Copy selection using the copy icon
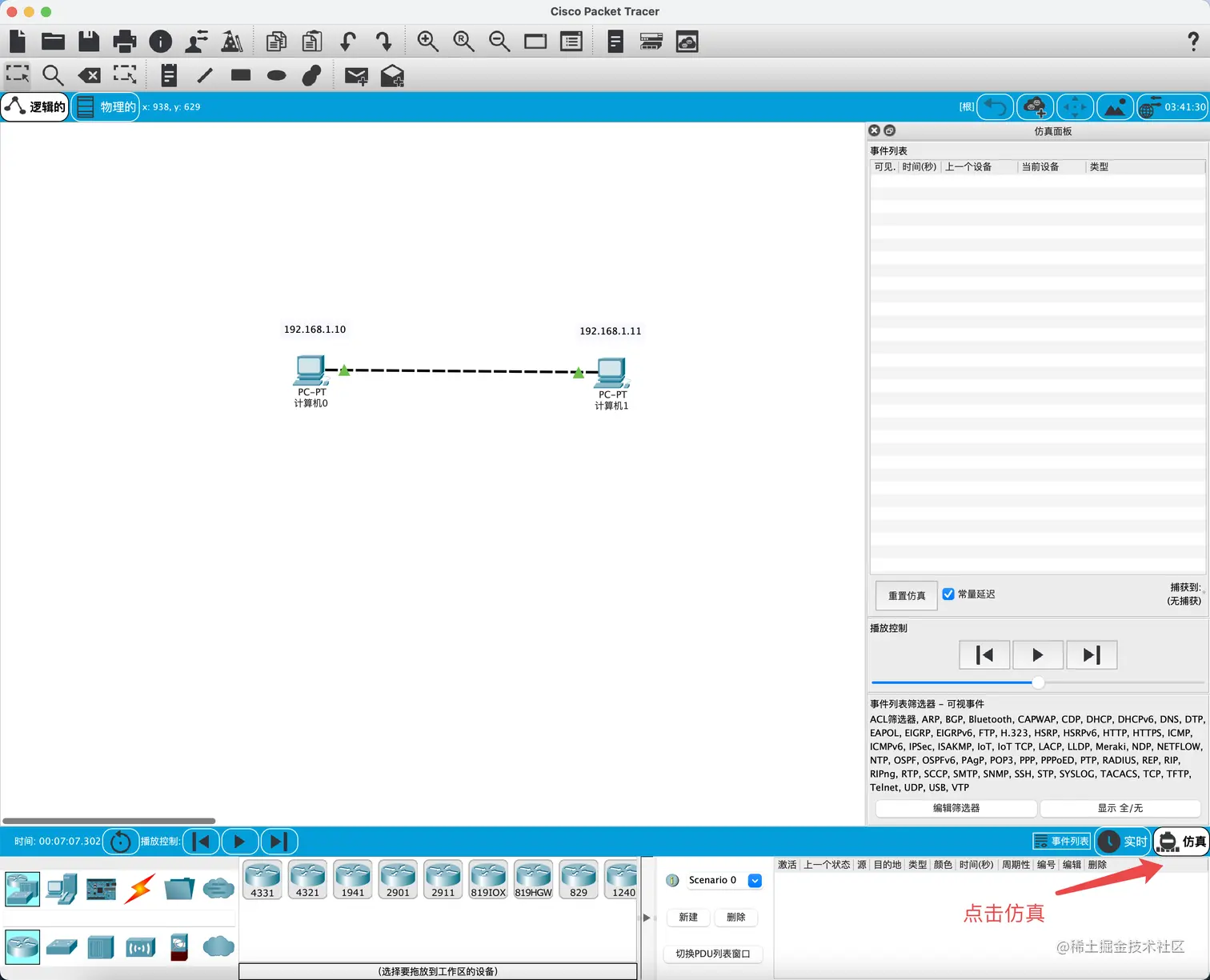 coord(276,42)
